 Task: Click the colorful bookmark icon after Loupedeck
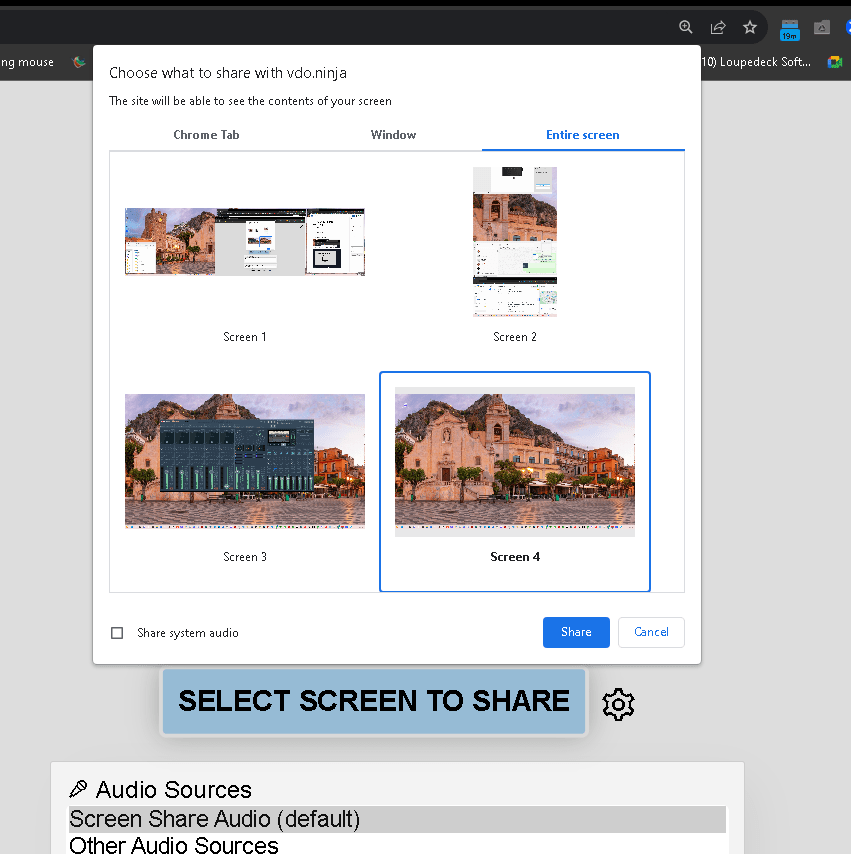coord(835,62)
